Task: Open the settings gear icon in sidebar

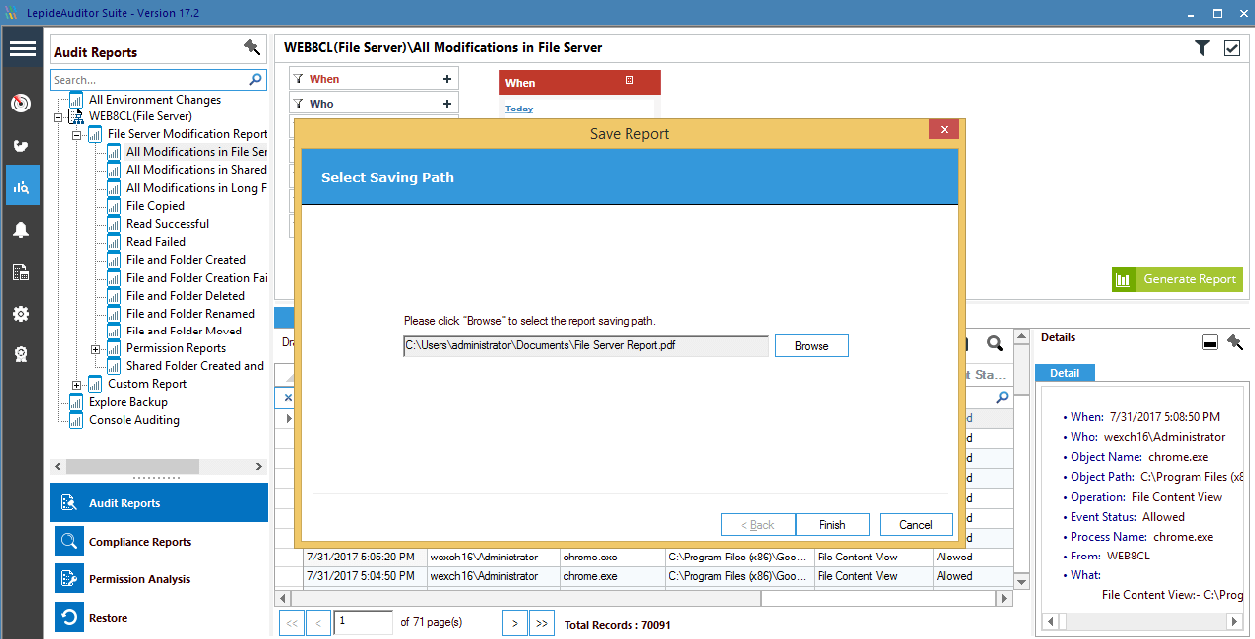Action: [x=21, y=314]
